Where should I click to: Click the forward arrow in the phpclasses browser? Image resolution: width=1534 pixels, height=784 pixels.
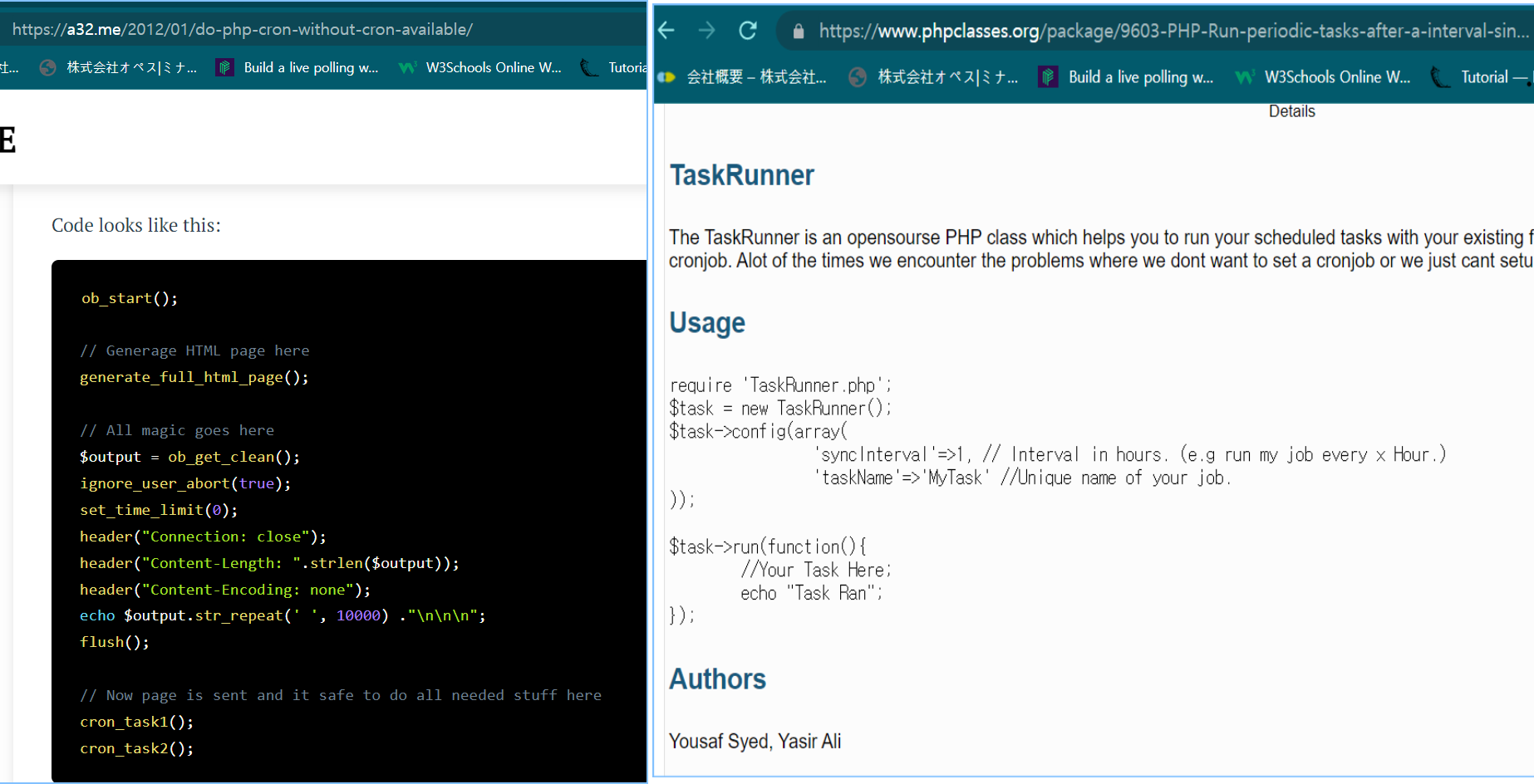(707, 32)
